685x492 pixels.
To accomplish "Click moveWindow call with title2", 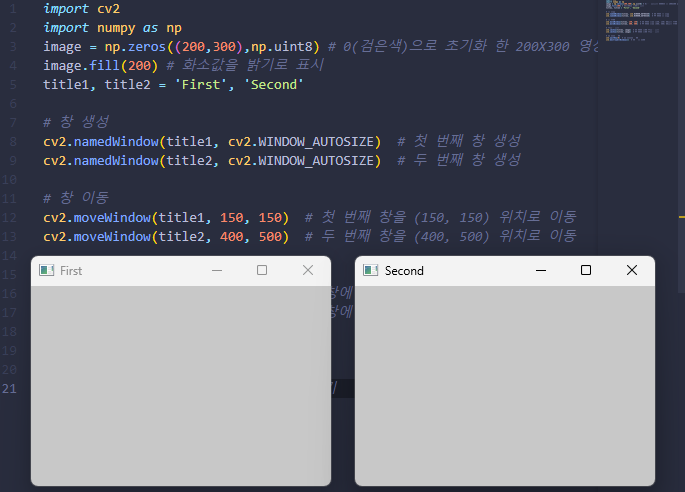I will [166, 236].
